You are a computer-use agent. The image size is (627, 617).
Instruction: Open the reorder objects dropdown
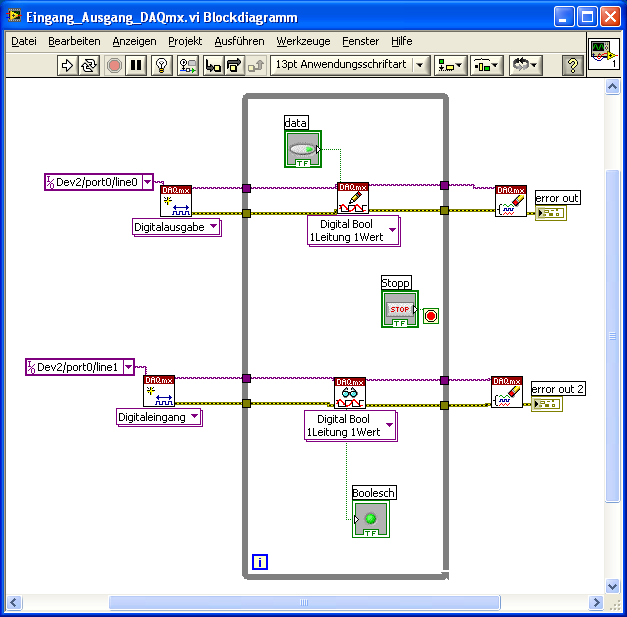point(525,65)
